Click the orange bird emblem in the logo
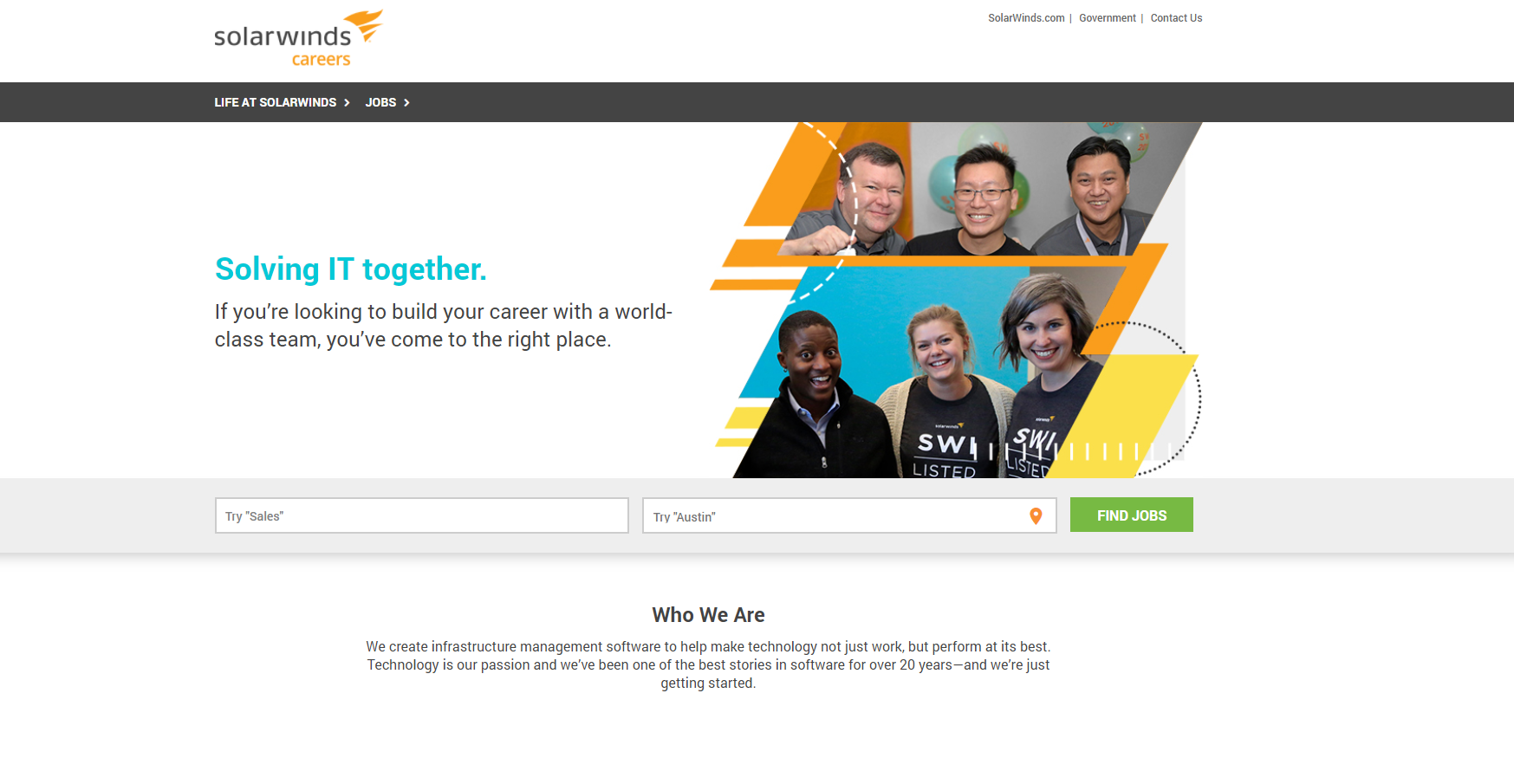The width and height of the screenshot is (1514, 784). (x=364, y=25)
